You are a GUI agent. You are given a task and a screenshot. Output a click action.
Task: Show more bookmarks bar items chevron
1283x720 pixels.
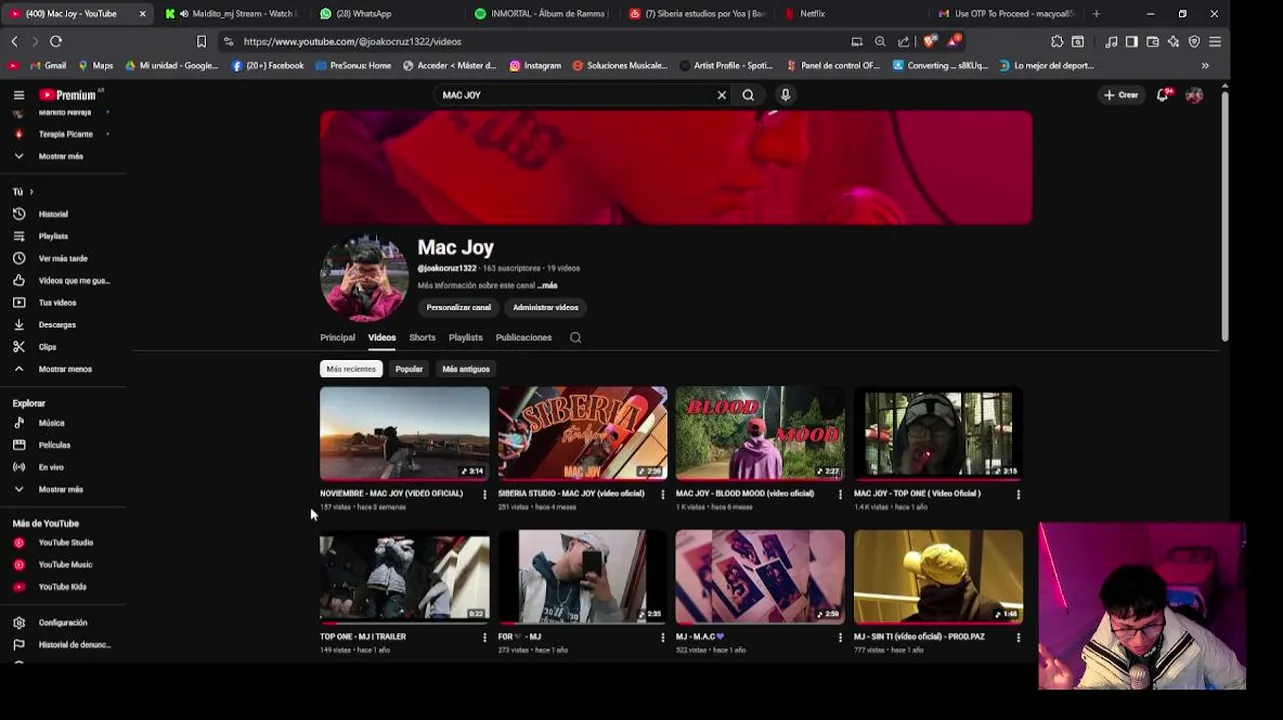(x=1205, y=65)
